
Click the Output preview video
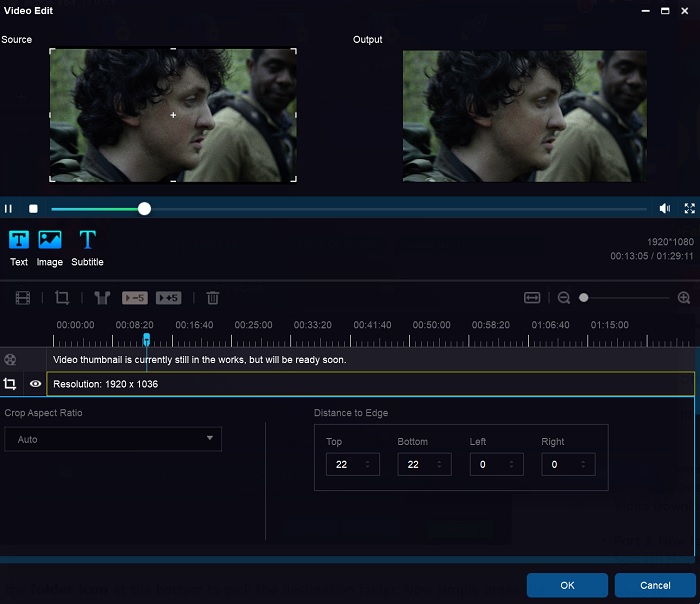[x=525, y=116]
